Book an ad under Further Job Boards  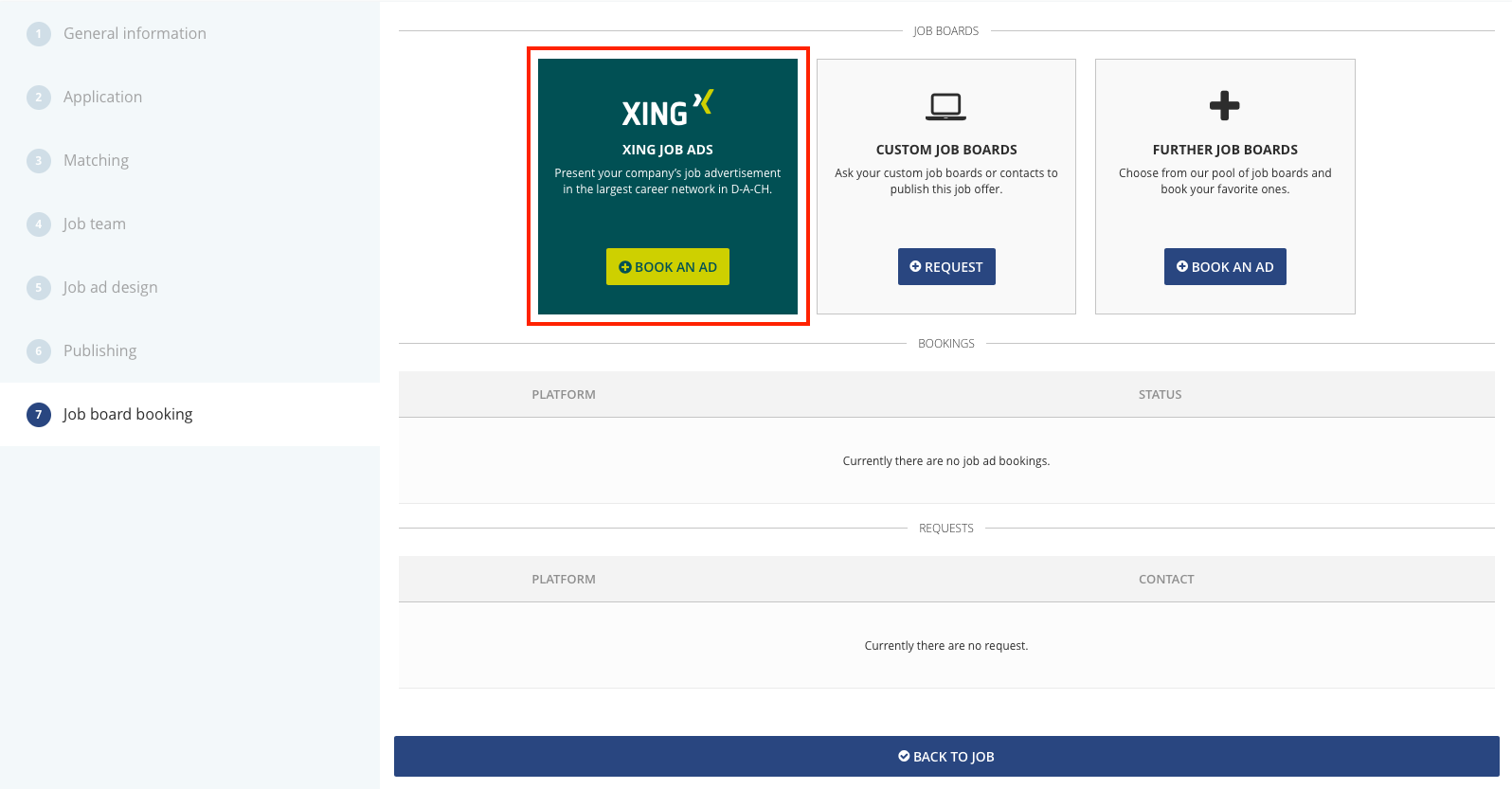[1225, 267]
